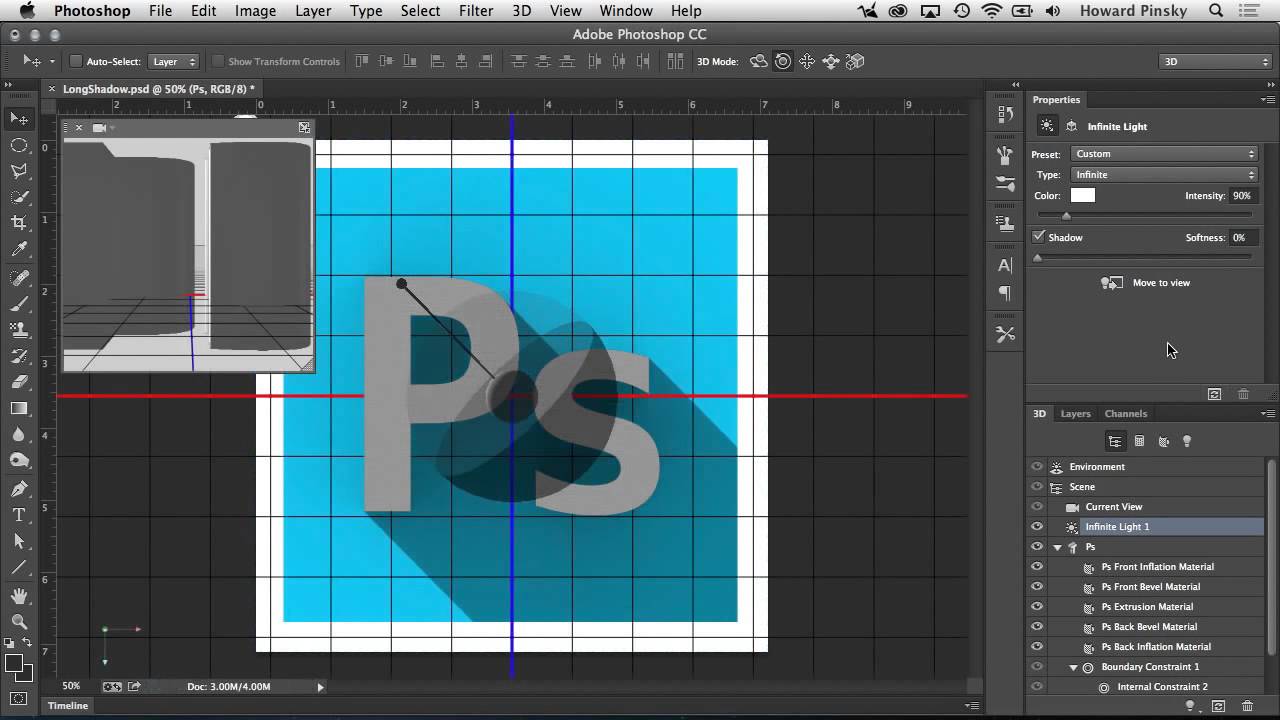
Task: Open the Timeline panel tab
Action: tap(68, 706)
